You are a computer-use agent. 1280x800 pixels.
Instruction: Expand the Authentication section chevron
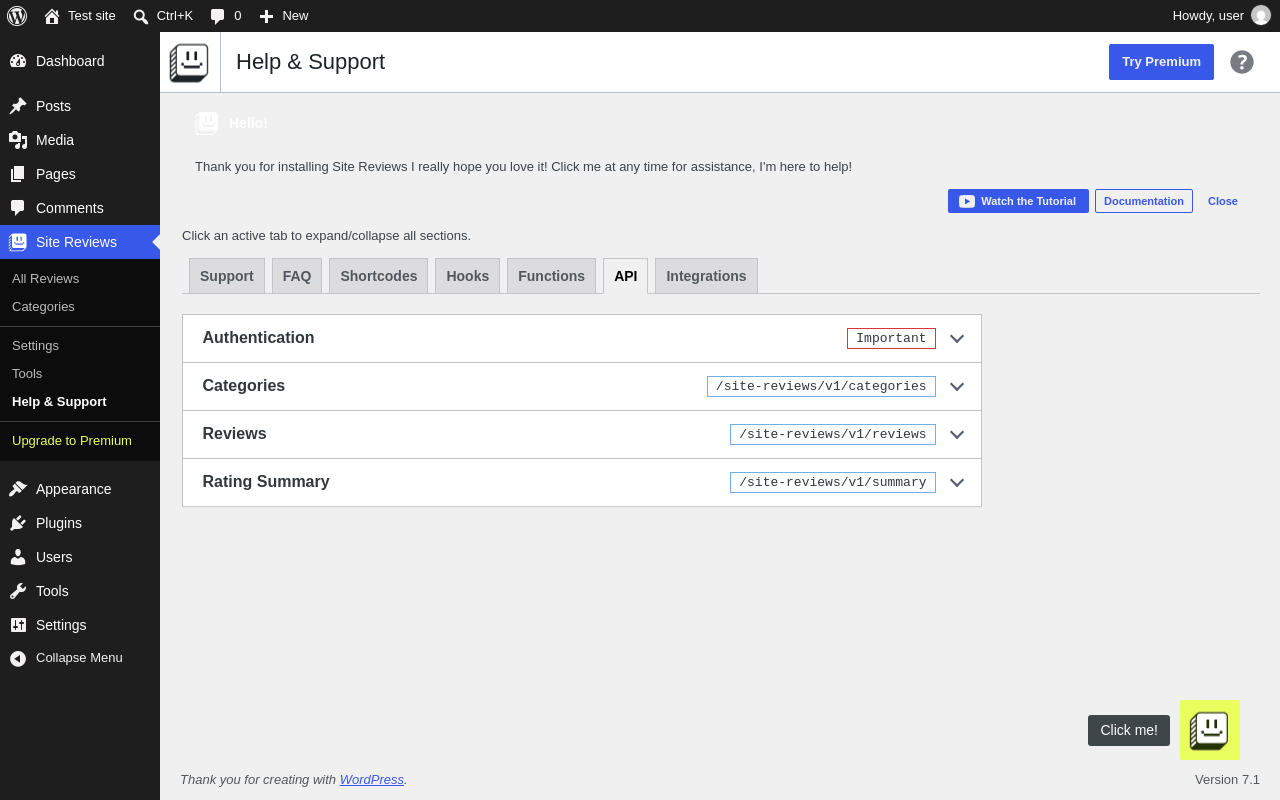tap(957, 338)
